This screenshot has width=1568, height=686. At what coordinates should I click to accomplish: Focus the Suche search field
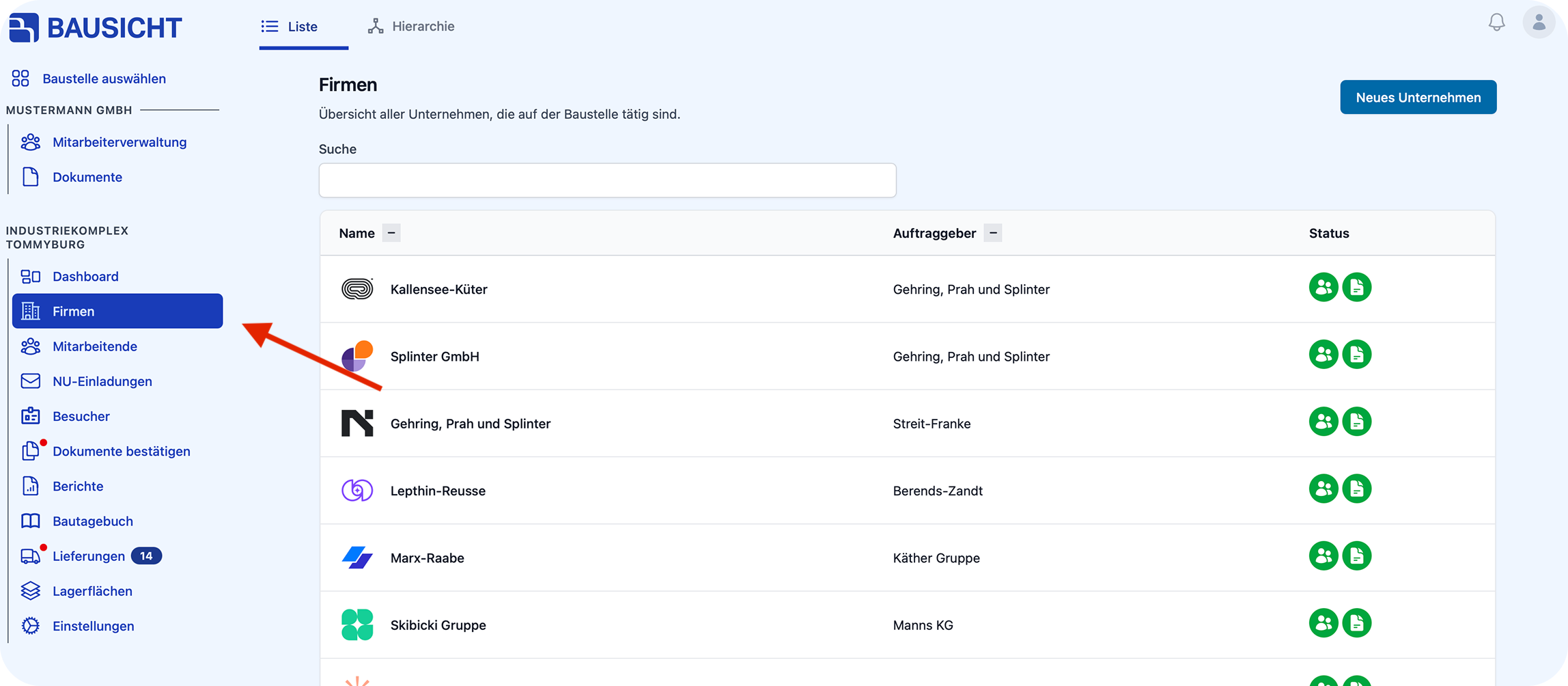[x=607, y=180]
